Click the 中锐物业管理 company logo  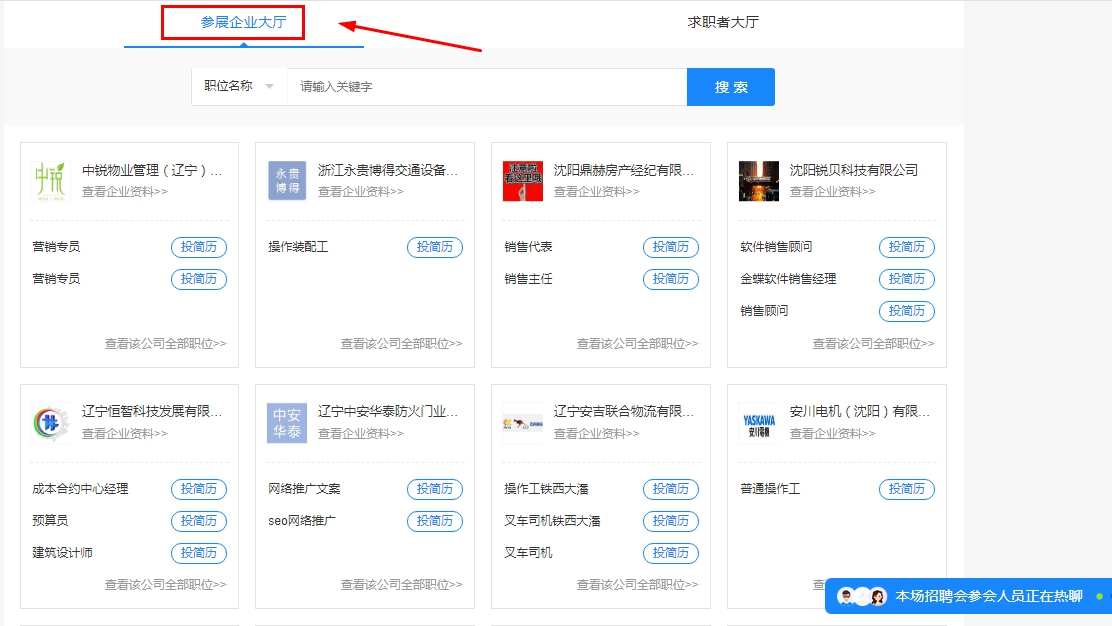point(51,180)
